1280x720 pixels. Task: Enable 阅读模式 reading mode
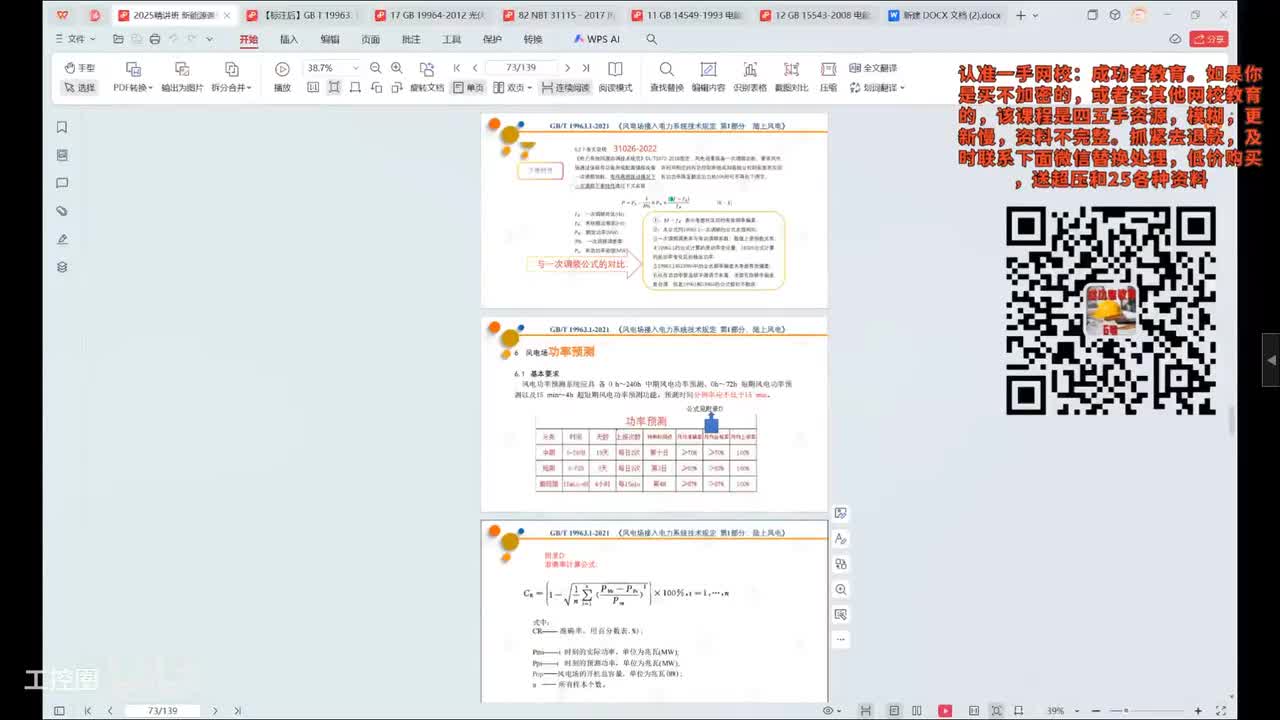615,77
